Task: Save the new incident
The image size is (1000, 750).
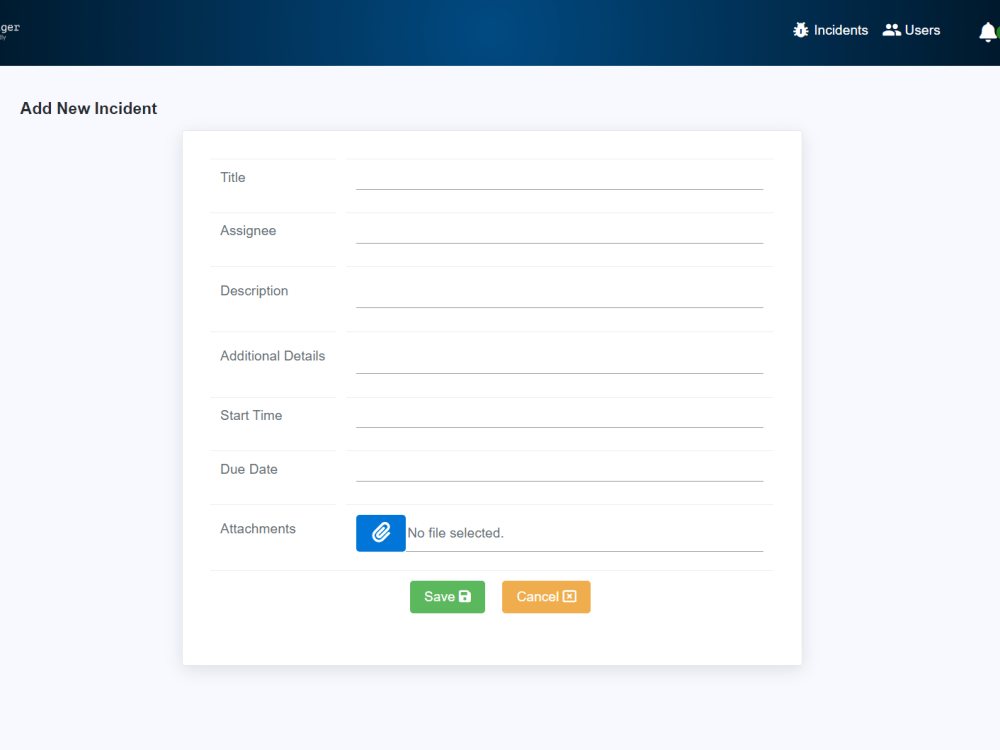Action: pos(447,596)
